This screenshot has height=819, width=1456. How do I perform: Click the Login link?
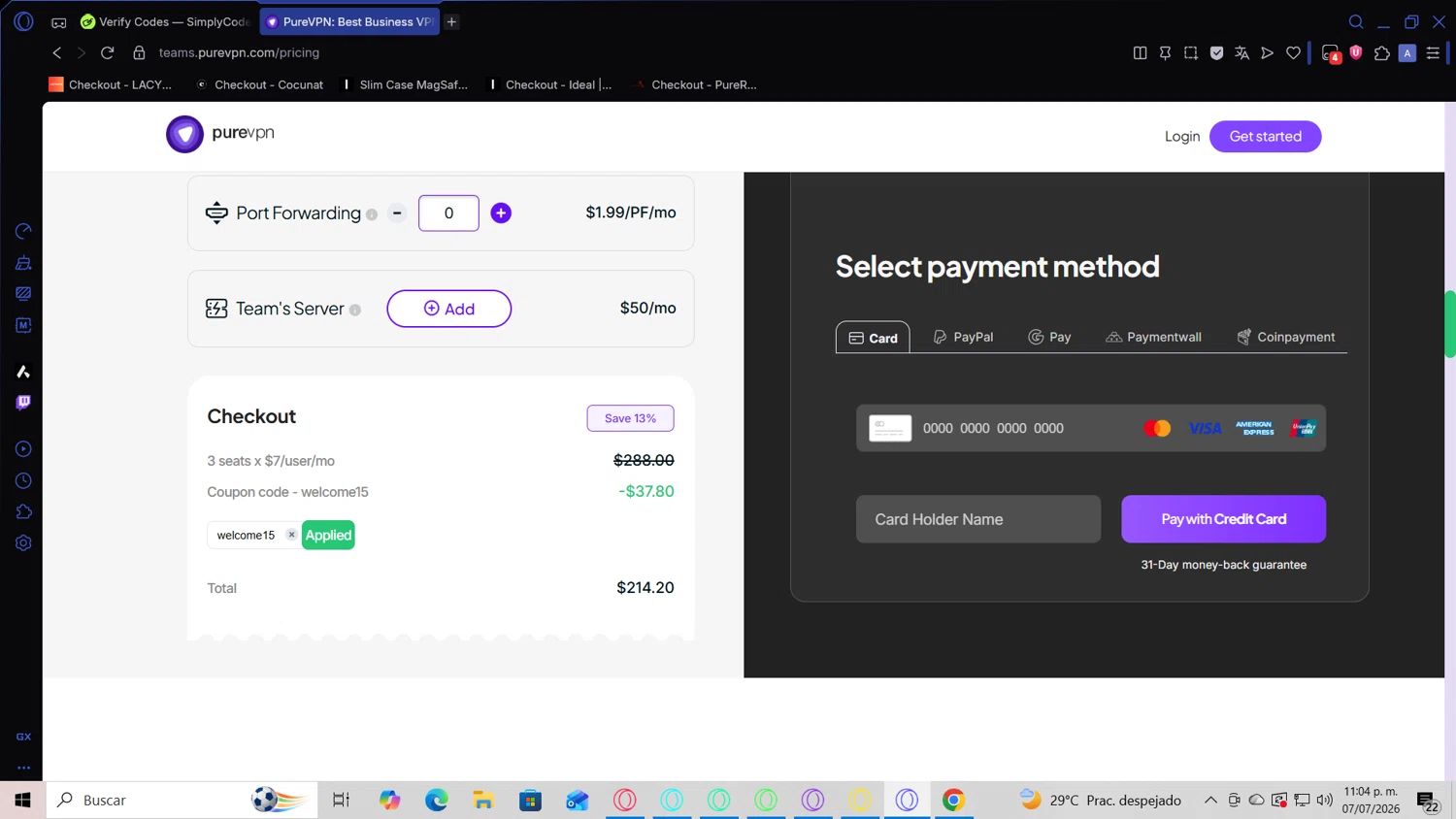coord(1182,136)
